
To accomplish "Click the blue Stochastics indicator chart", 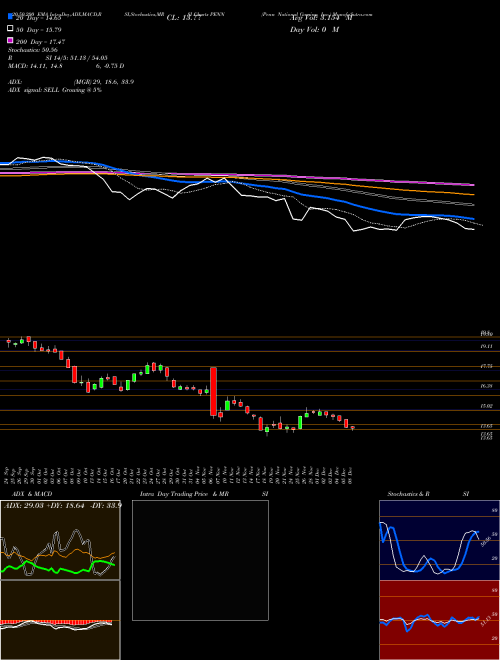I will tap(439, 540).
